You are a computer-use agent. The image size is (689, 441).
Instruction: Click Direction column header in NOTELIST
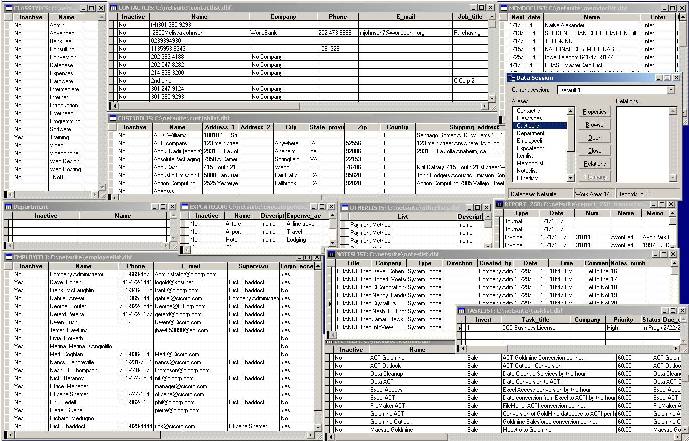(x=459, y=263)
